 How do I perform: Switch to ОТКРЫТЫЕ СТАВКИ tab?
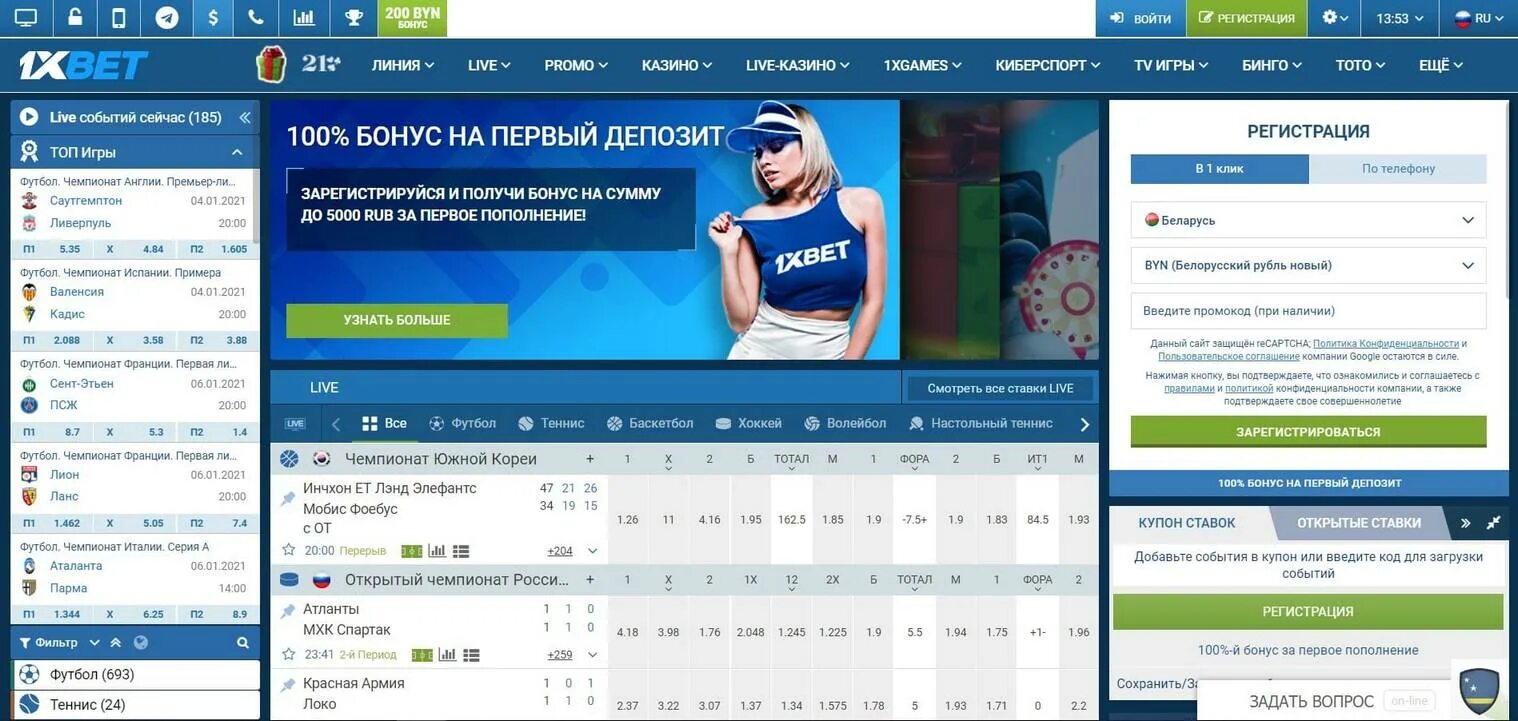pos(1359,522)
